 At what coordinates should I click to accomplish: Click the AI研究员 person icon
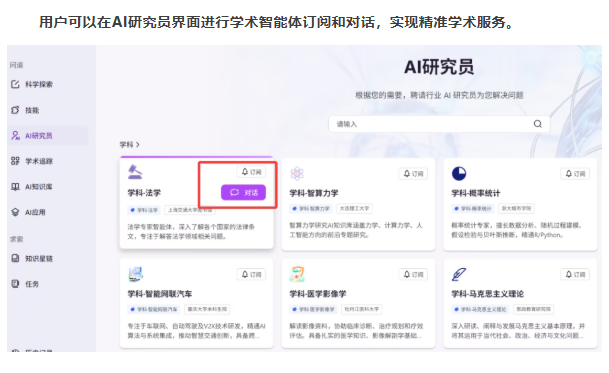15,136
